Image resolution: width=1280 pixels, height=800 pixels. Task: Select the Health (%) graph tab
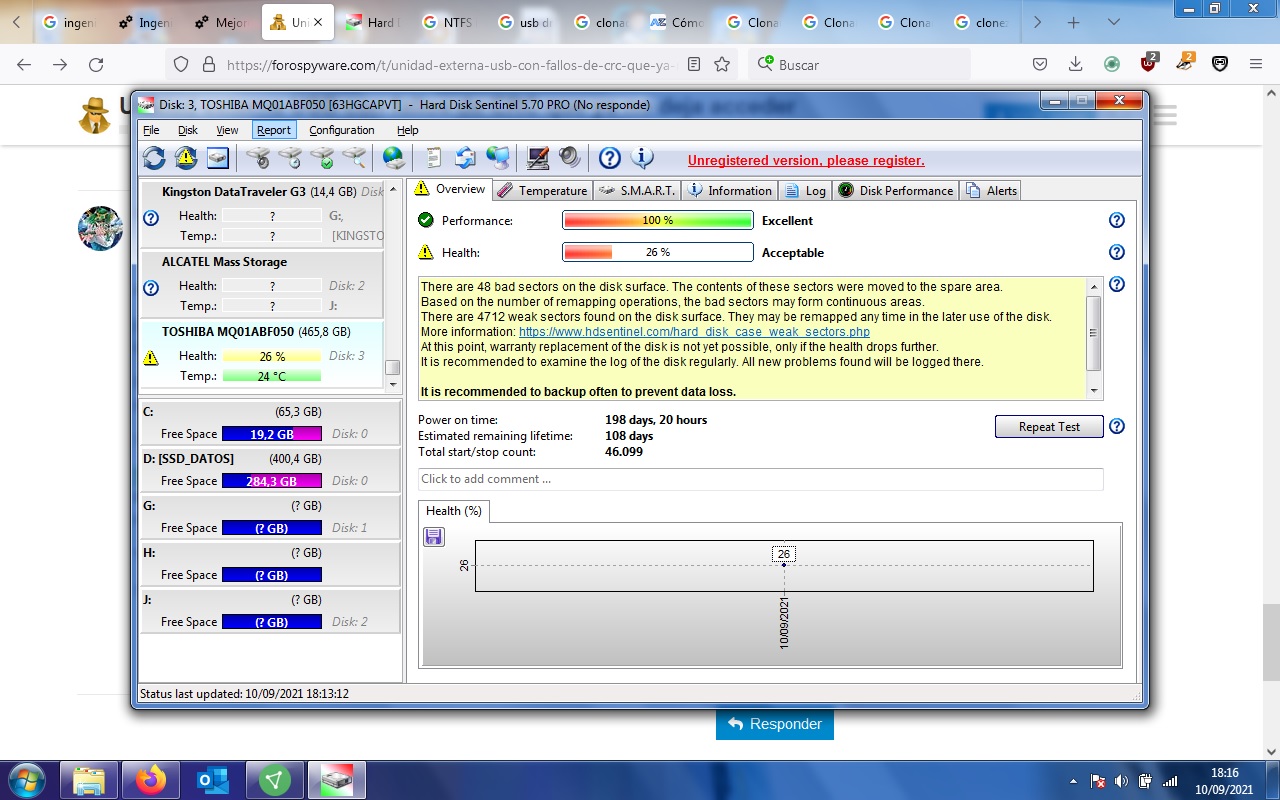454,511
